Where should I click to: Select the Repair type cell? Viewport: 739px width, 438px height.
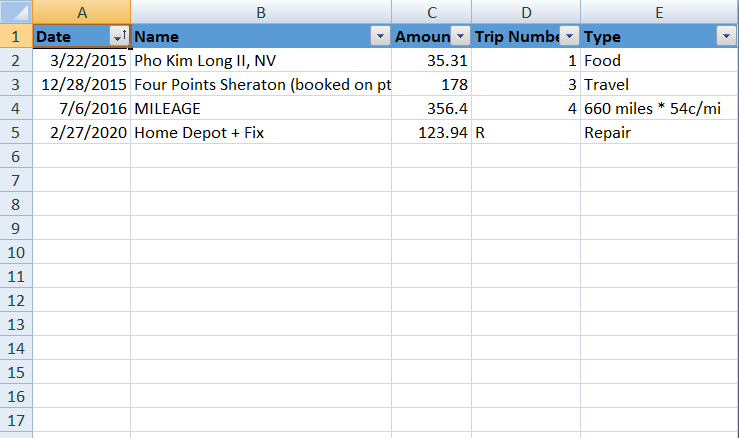[659, 133]
